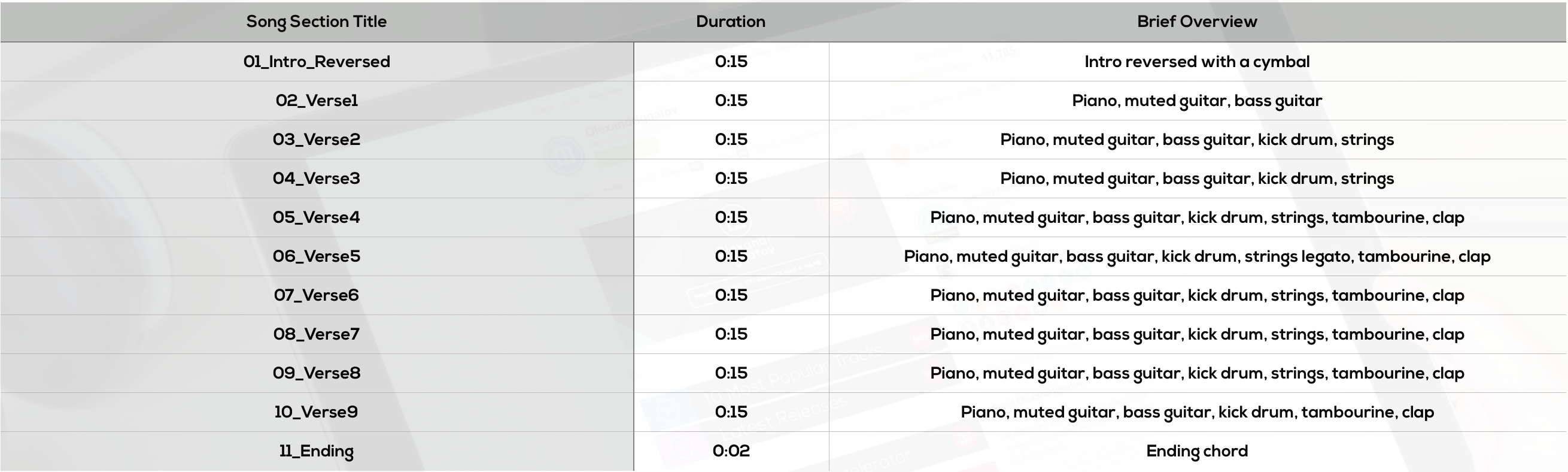Select the 10_Verse9 section title

(317, 412)
